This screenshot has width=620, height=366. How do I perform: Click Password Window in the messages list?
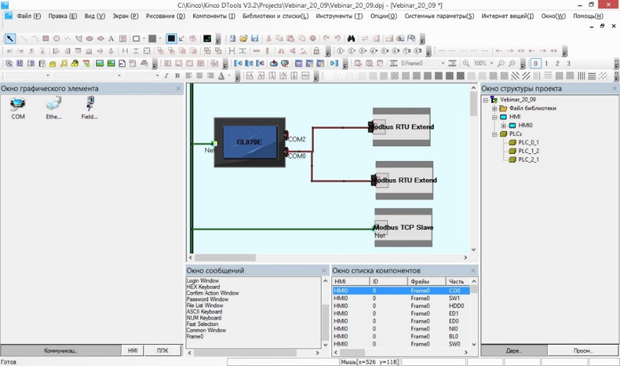point(207,299)
